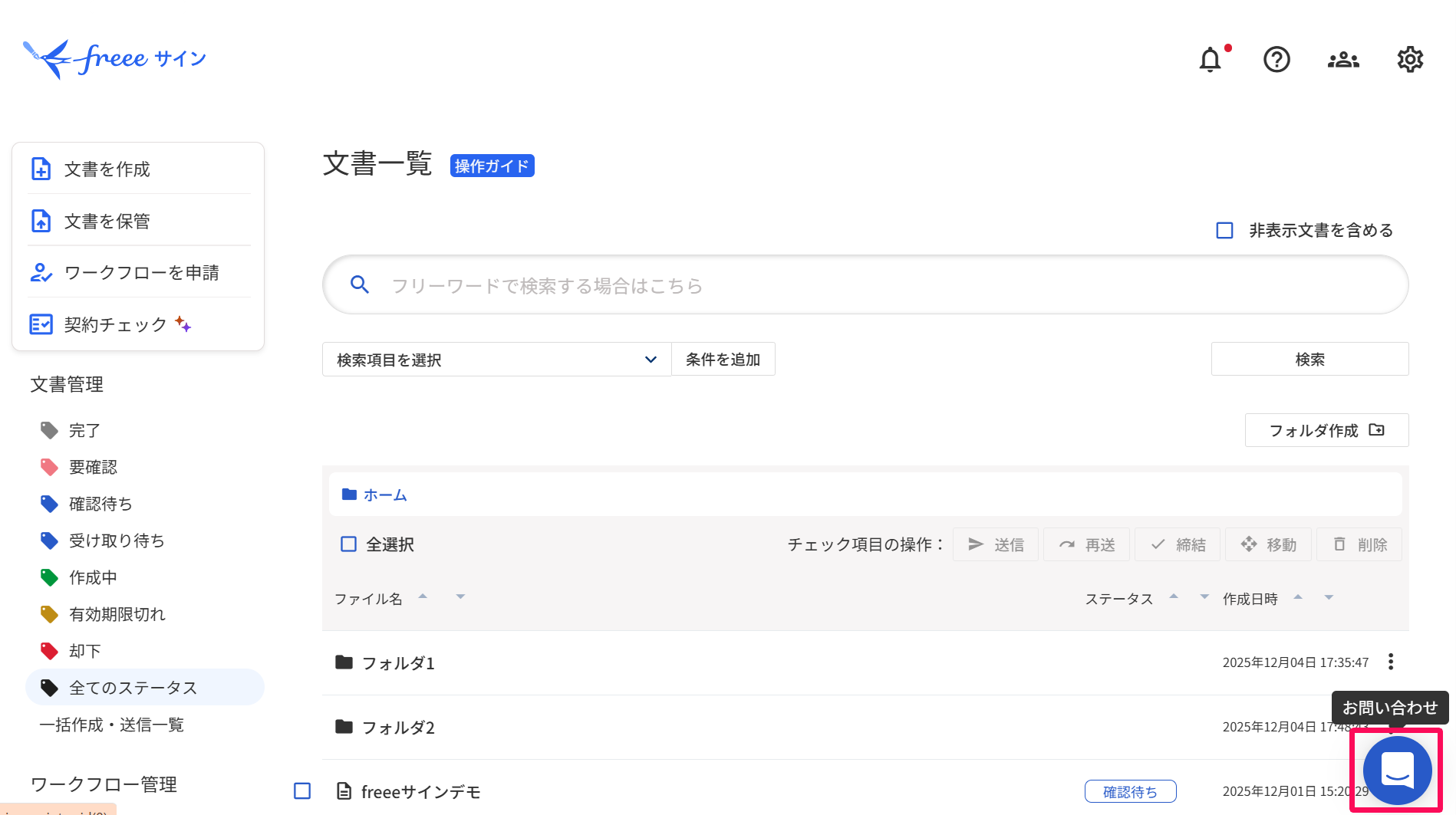
Task: Check the 全選択 checkbox
Action: 348,544
